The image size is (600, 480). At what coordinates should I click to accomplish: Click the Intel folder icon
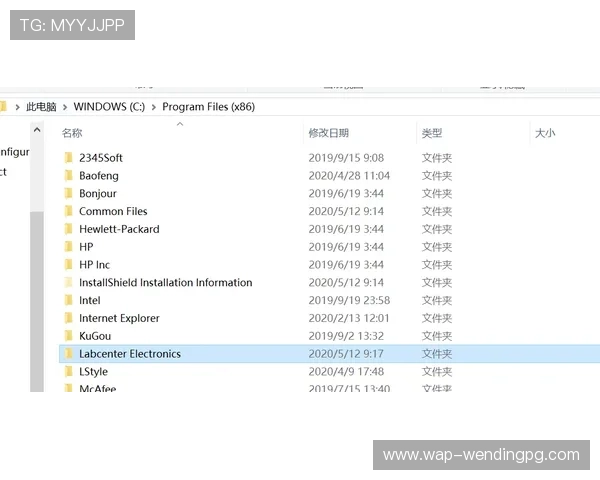(x=68, y=300)
